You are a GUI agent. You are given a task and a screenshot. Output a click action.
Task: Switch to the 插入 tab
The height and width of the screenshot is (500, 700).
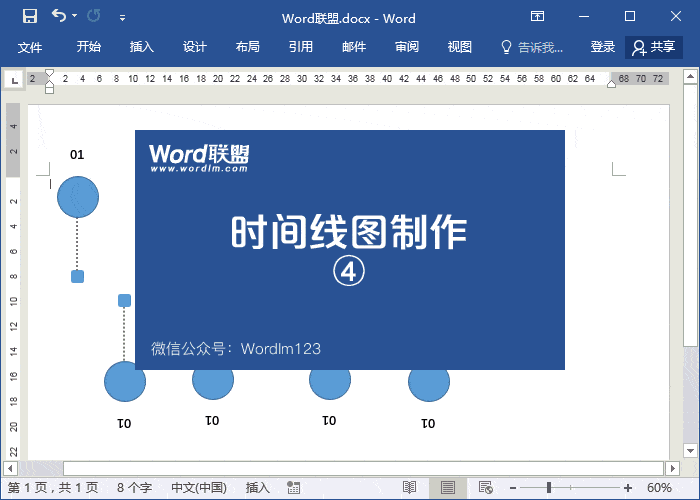(x=142, y=47)
